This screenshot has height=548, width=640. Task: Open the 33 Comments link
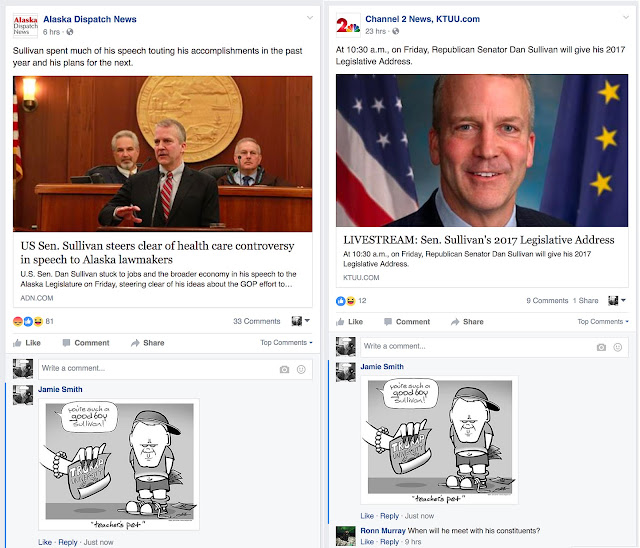257,321
